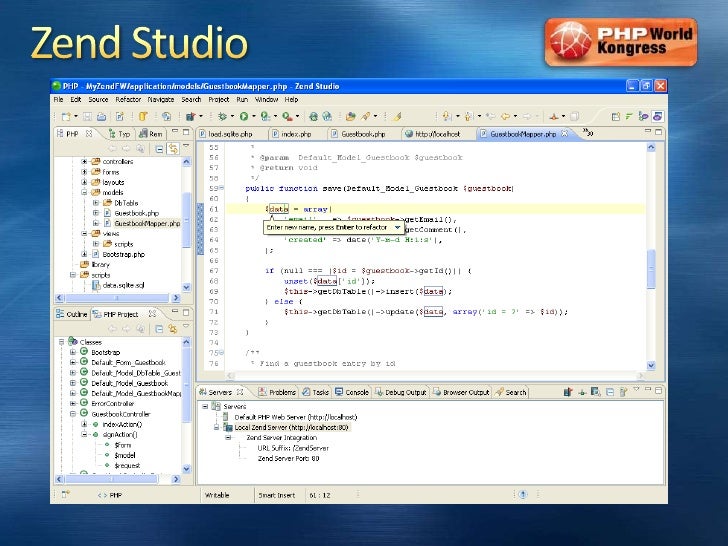Click the Debug bug icon in the toolbar
Image resolution: width=728 pixels, height=546 pixels.
(x=222, y=116)
